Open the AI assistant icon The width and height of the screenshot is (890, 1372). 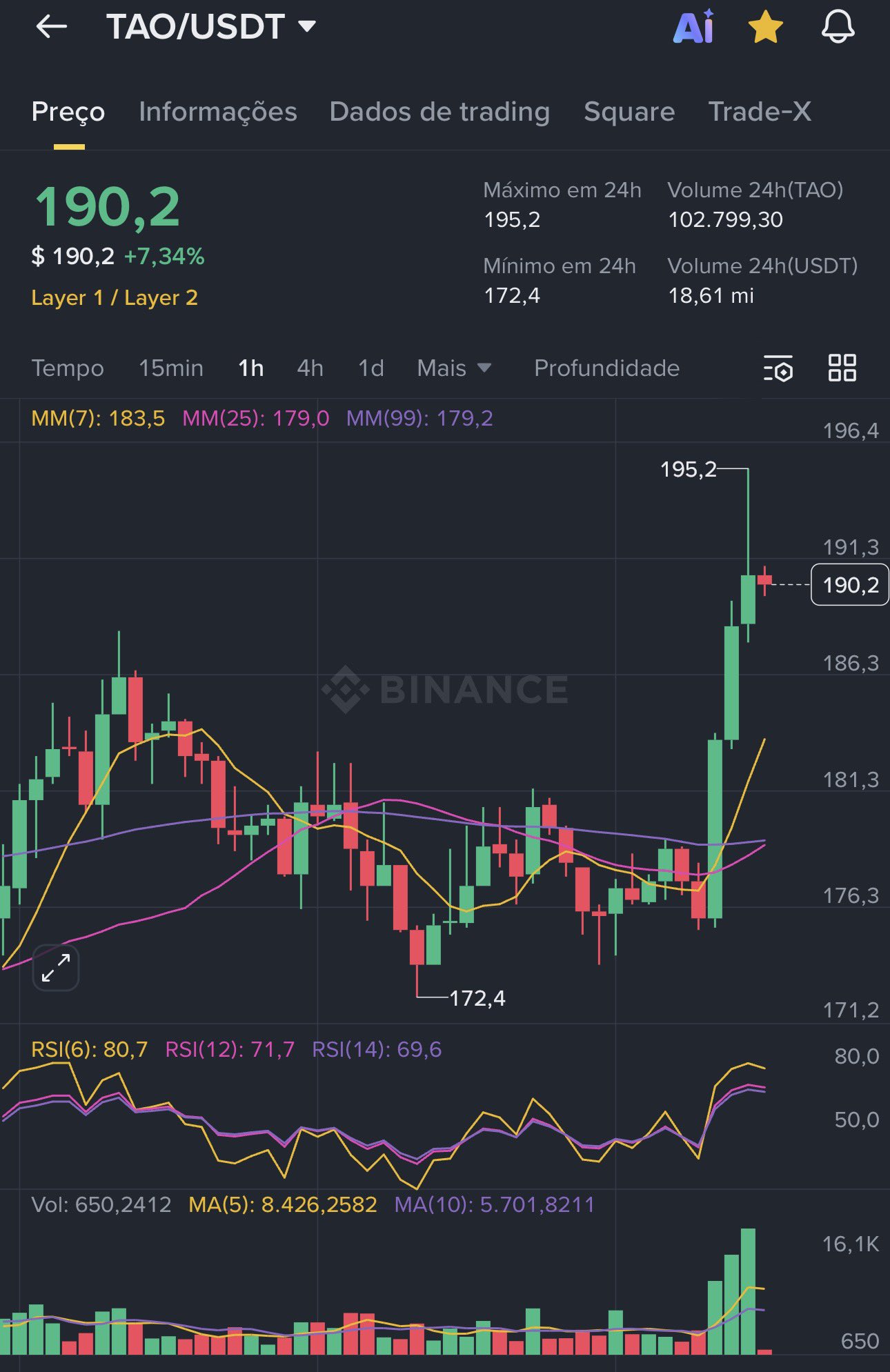[x=693, y=27]
